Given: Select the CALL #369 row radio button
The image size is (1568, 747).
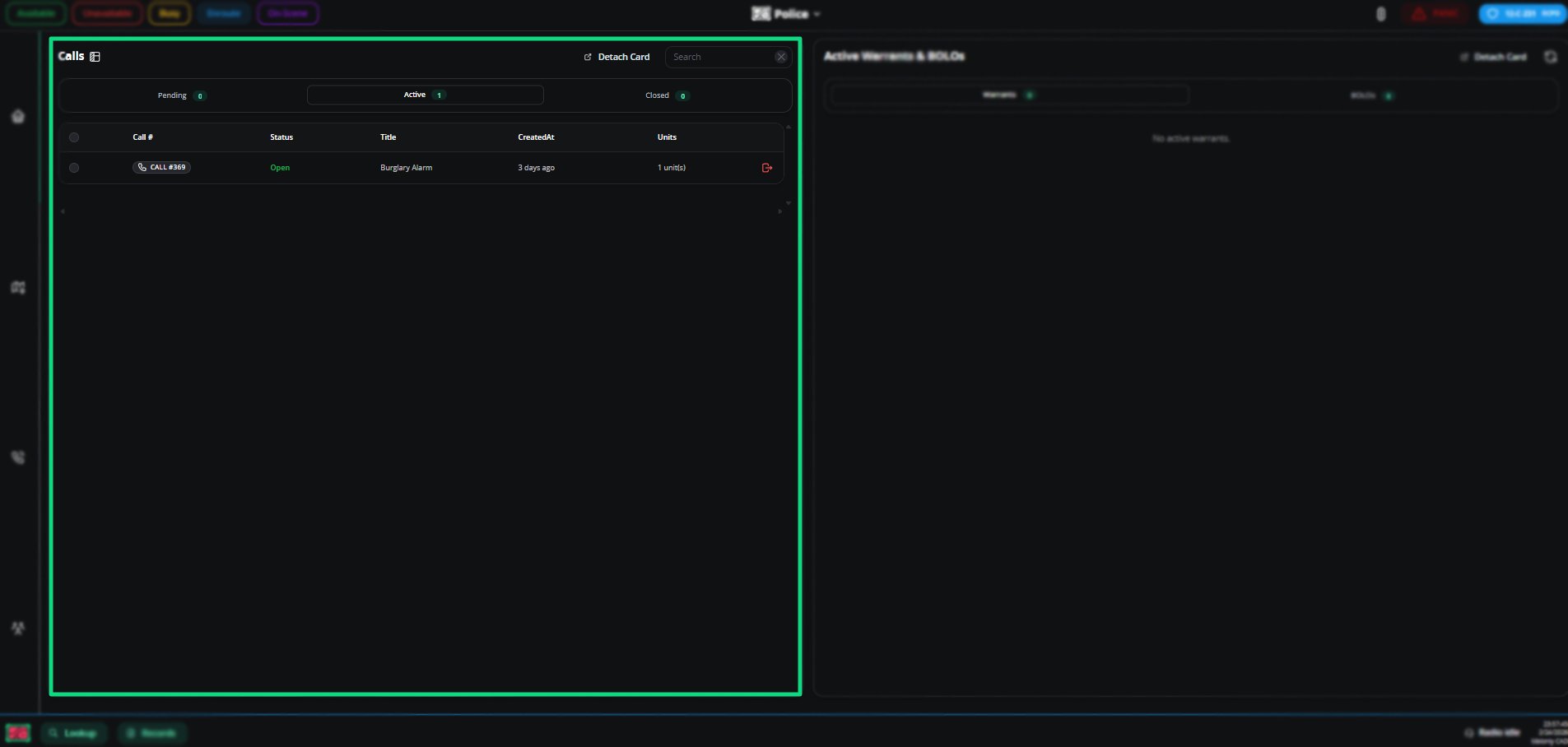Looking at the screenshot, I should tap(74, 168).
